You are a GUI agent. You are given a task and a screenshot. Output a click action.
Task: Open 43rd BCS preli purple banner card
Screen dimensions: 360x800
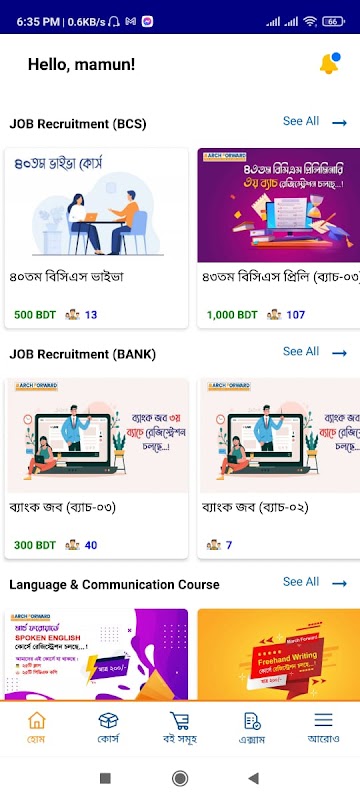(278, 238)
